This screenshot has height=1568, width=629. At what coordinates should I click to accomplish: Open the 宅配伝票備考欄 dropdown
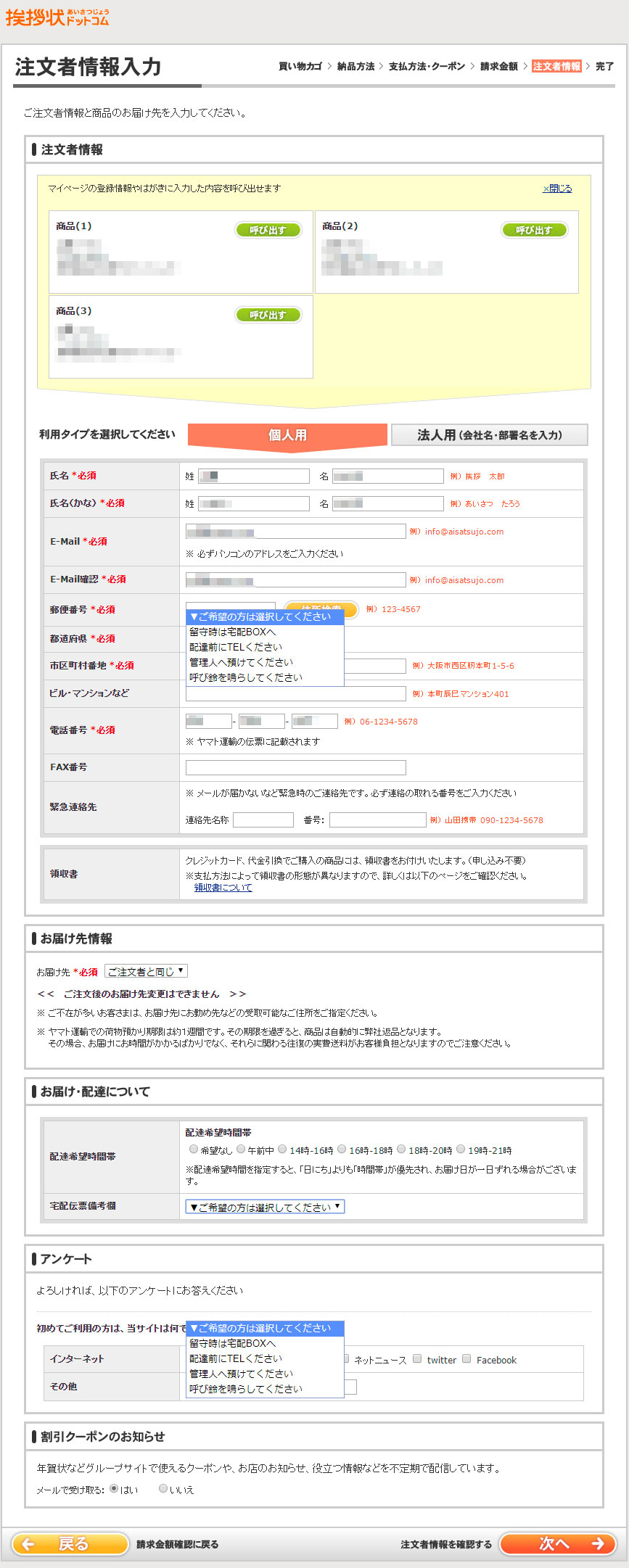coord(265,1207)
